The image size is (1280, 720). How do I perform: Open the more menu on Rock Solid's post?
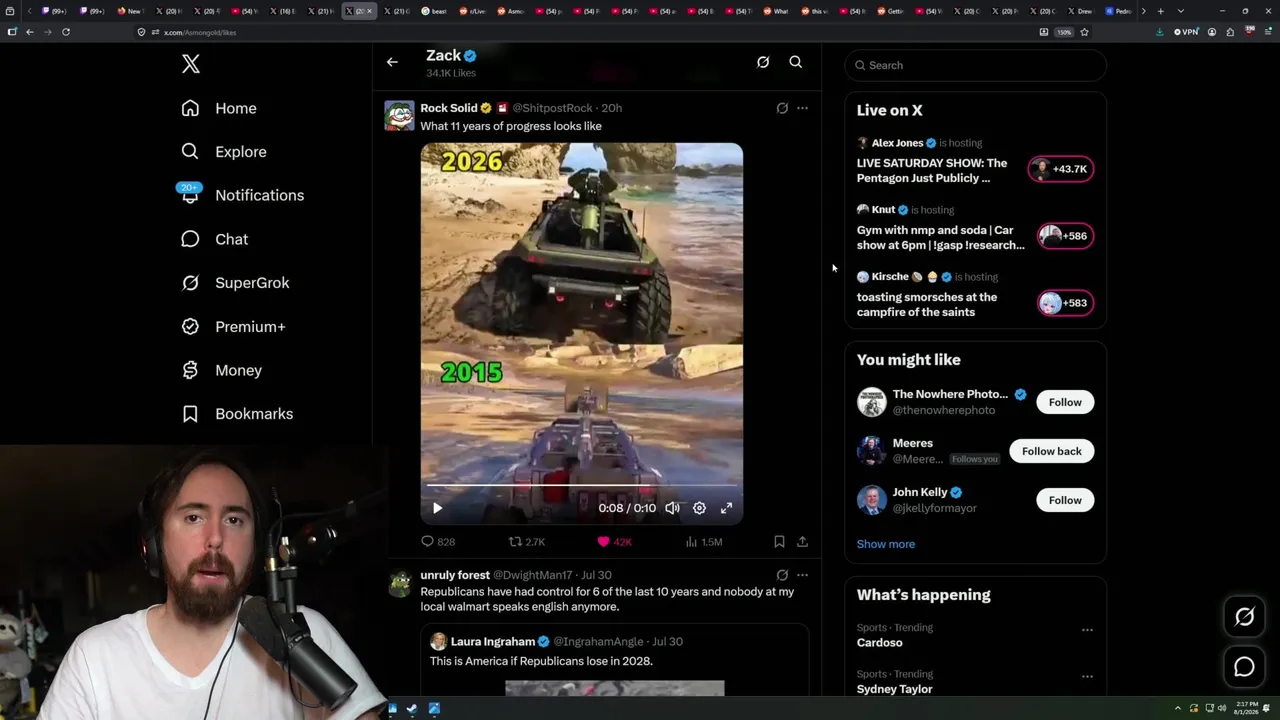click(802, 108)
